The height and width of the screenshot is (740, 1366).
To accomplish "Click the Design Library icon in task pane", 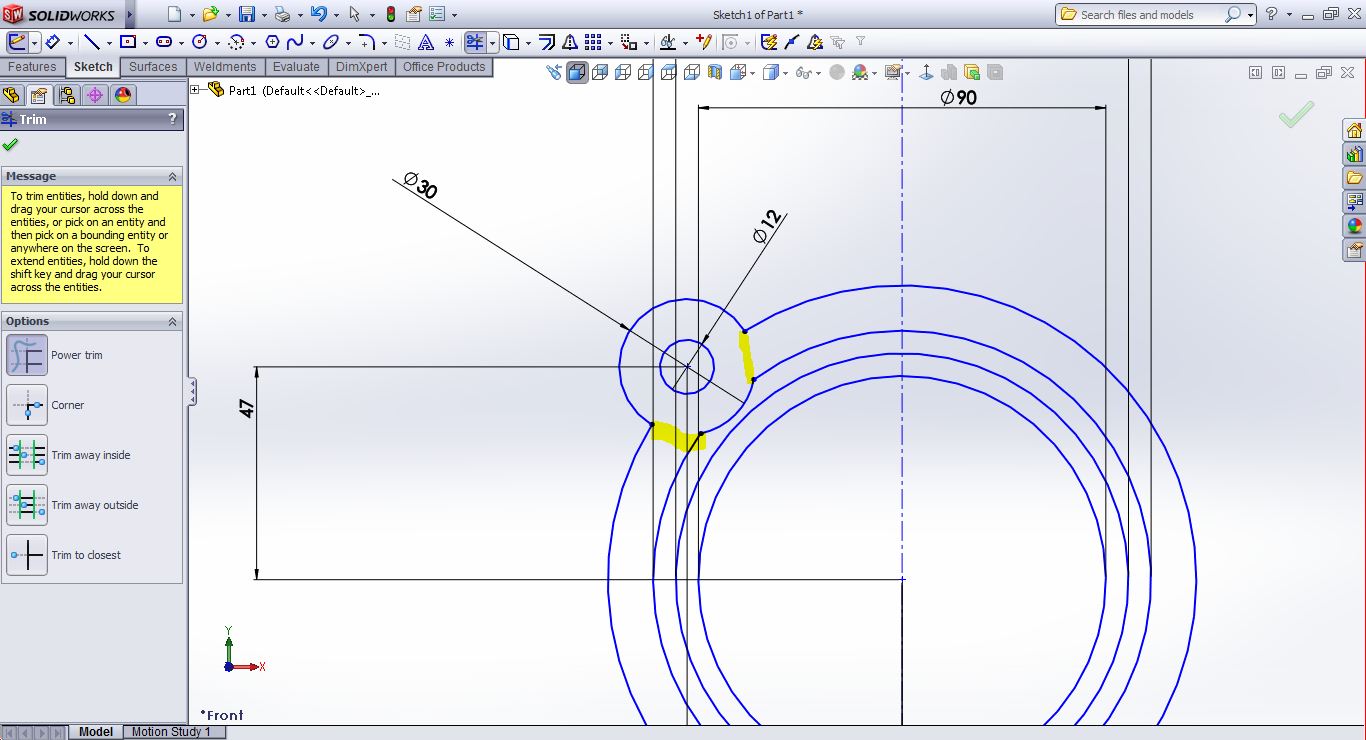I will pos(1354,155).
